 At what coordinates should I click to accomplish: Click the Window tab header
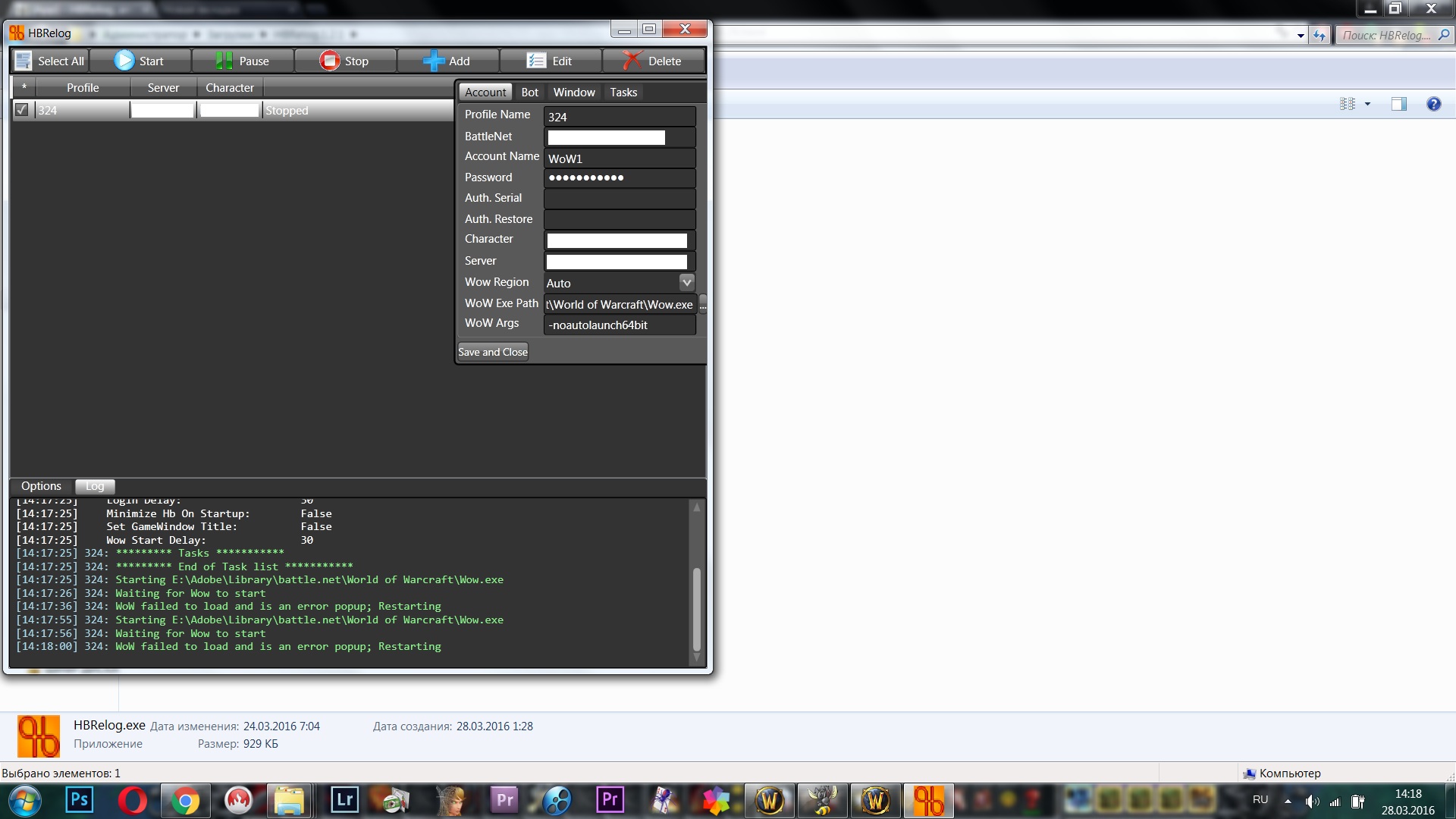pos(573,91)
